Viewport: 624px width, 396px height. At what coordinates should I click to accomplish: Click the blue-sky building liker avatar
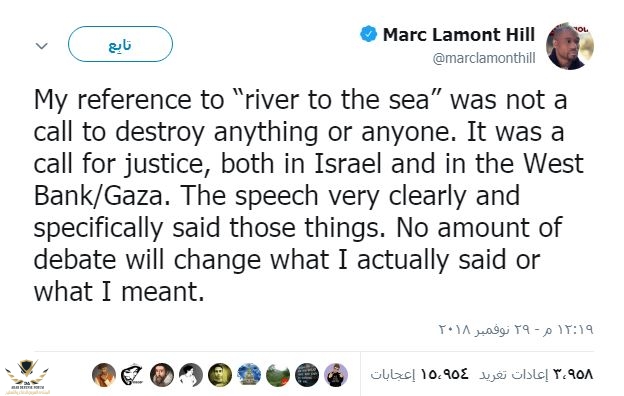[x=249, y=375]
